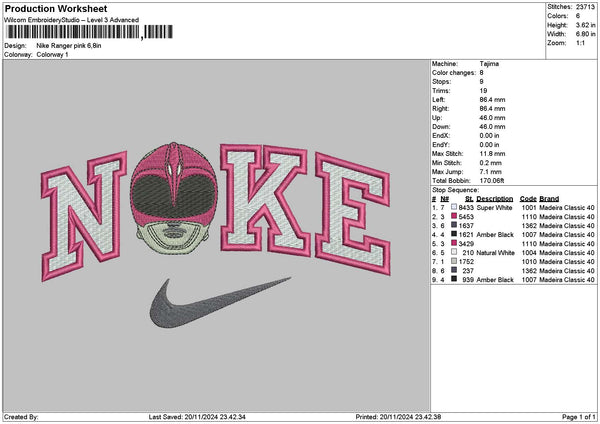Click the 'N#' column header

point(444,199)
